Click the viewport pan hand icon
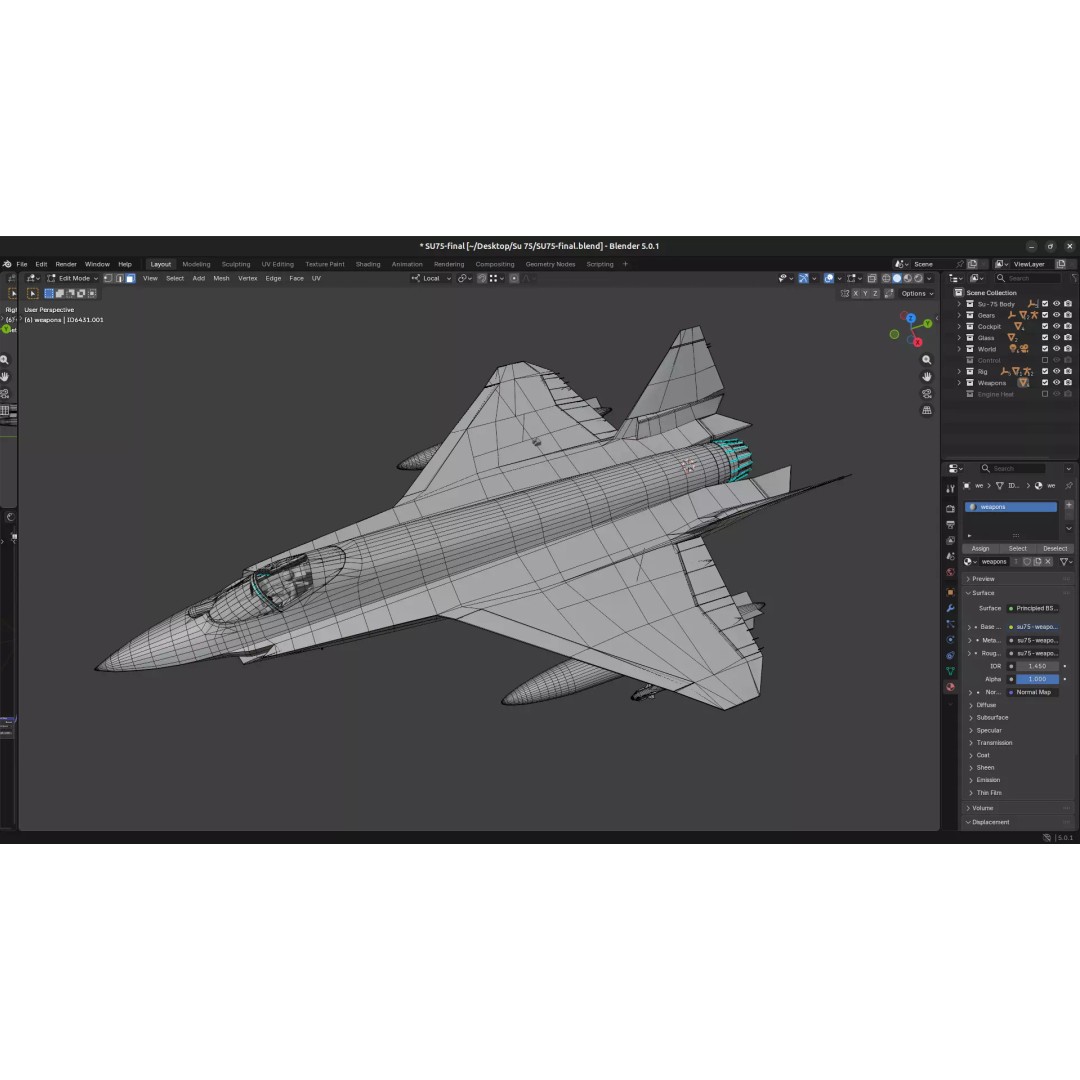 click(x=927, y=377)
